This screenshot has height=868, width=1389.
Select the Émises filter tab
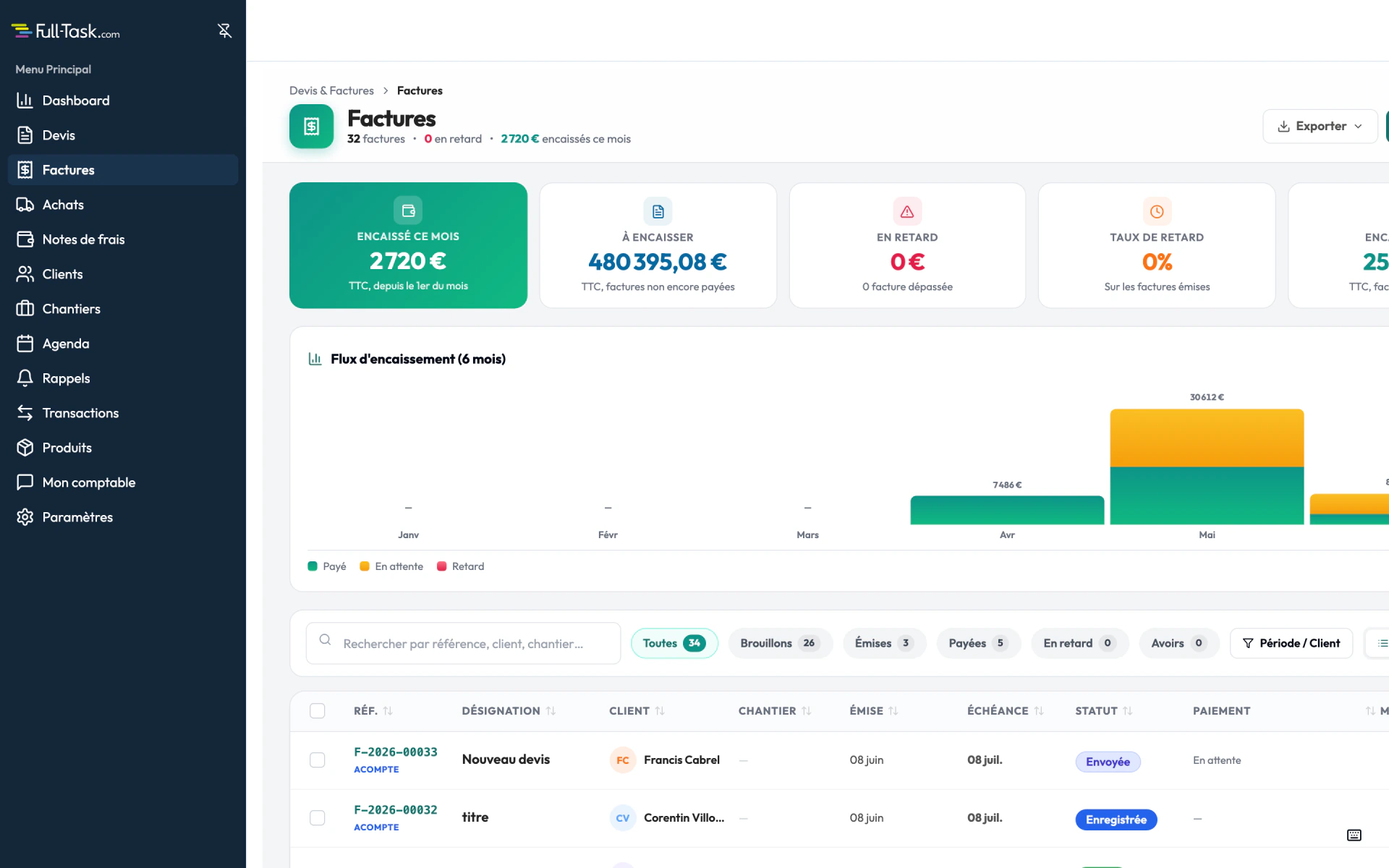[x=885, y=643]
